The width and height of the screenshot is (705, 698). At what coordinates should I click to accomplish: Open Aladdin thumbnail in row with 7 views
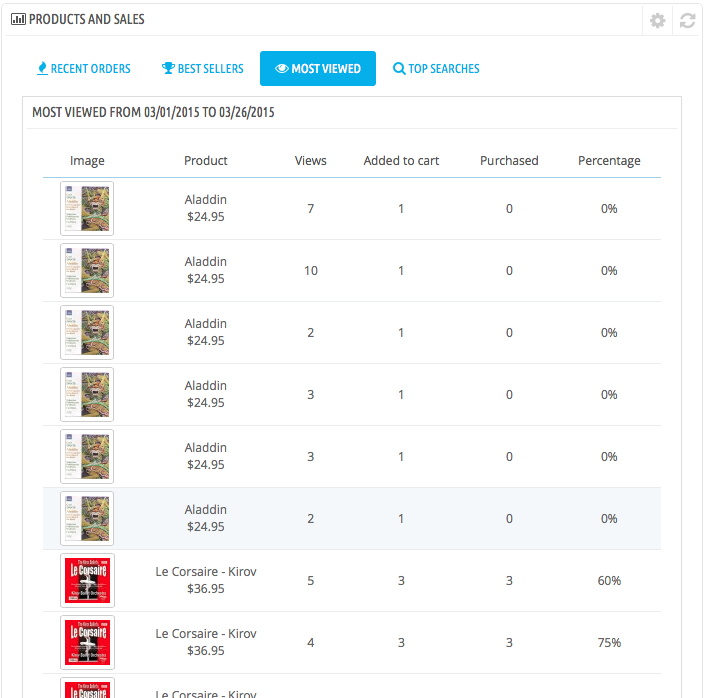tap(87, 208)
